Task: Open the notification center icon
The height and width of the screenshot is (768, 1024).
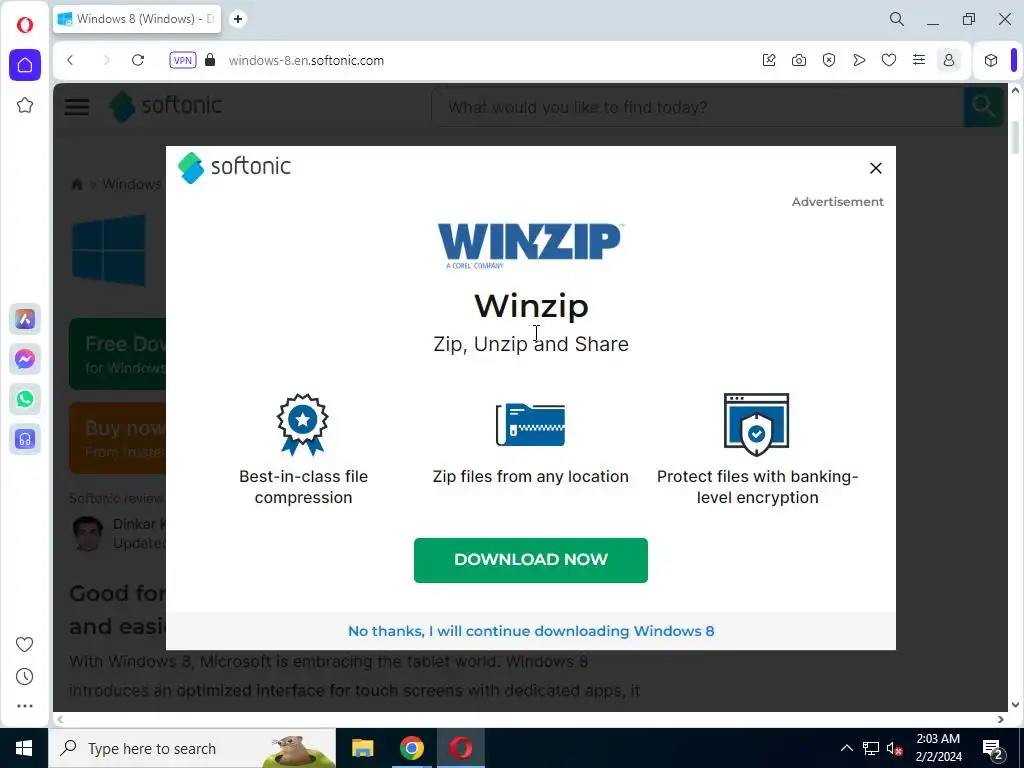Action: click(x=993, y=749)
